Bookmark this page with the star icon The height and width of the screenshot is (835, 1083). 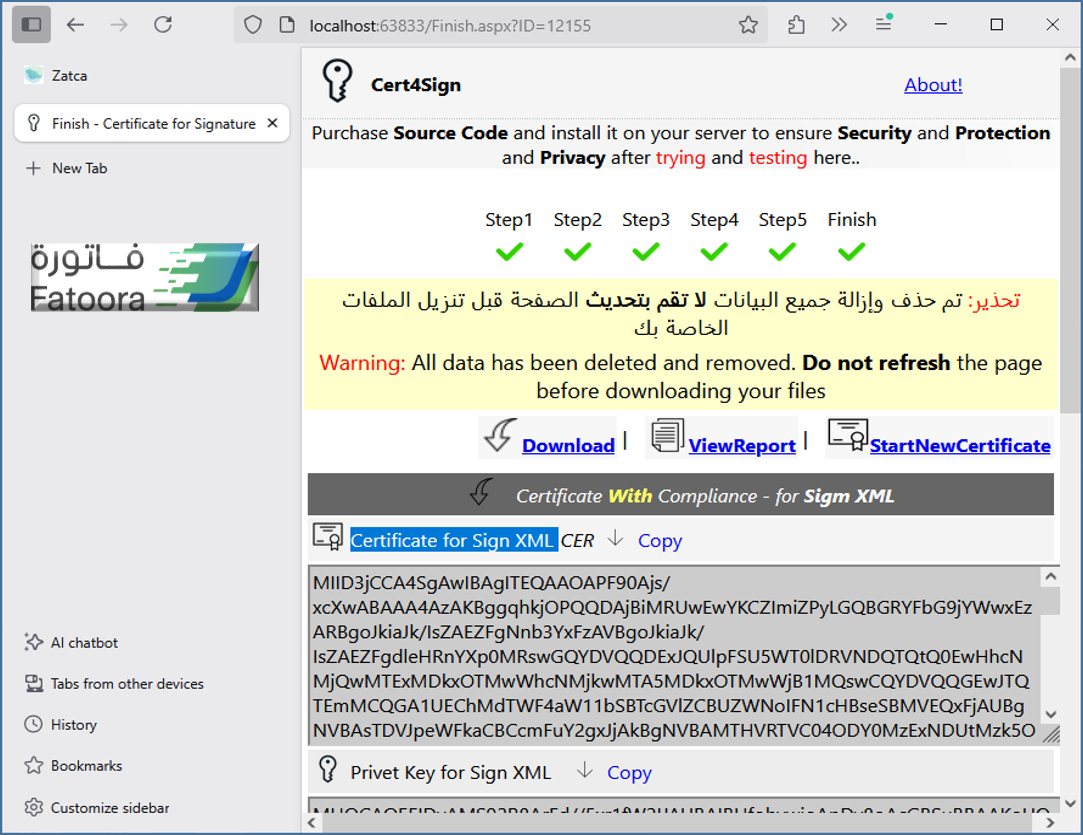[748, 25]
